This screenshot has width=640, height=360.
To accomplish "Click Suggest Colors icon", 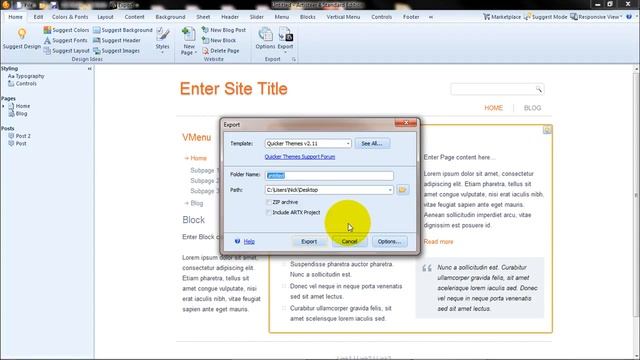I will (x=47, y=30).
